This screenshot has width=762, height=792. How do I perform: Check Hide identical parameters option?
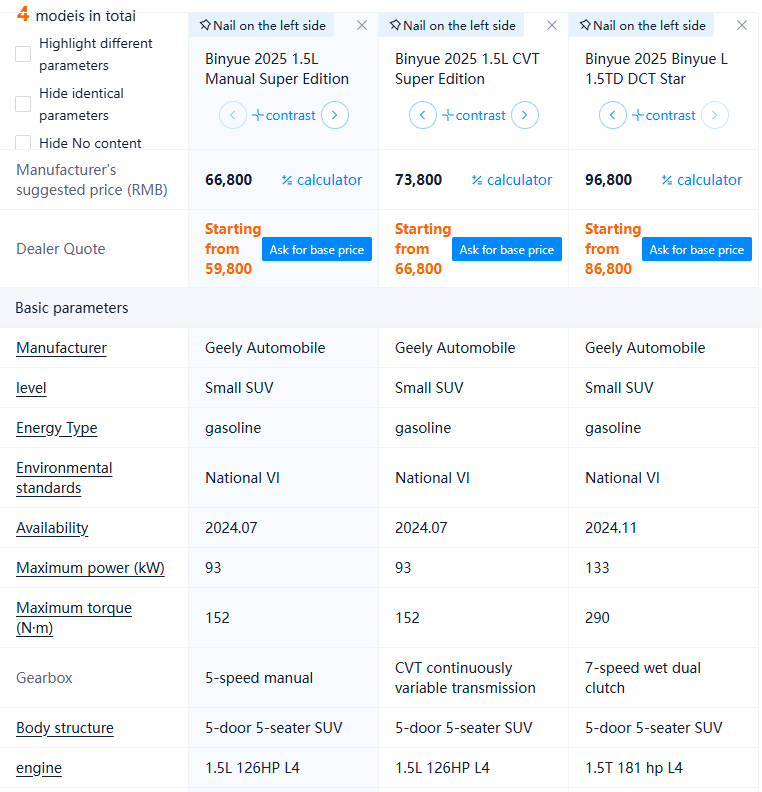(23, 104)
